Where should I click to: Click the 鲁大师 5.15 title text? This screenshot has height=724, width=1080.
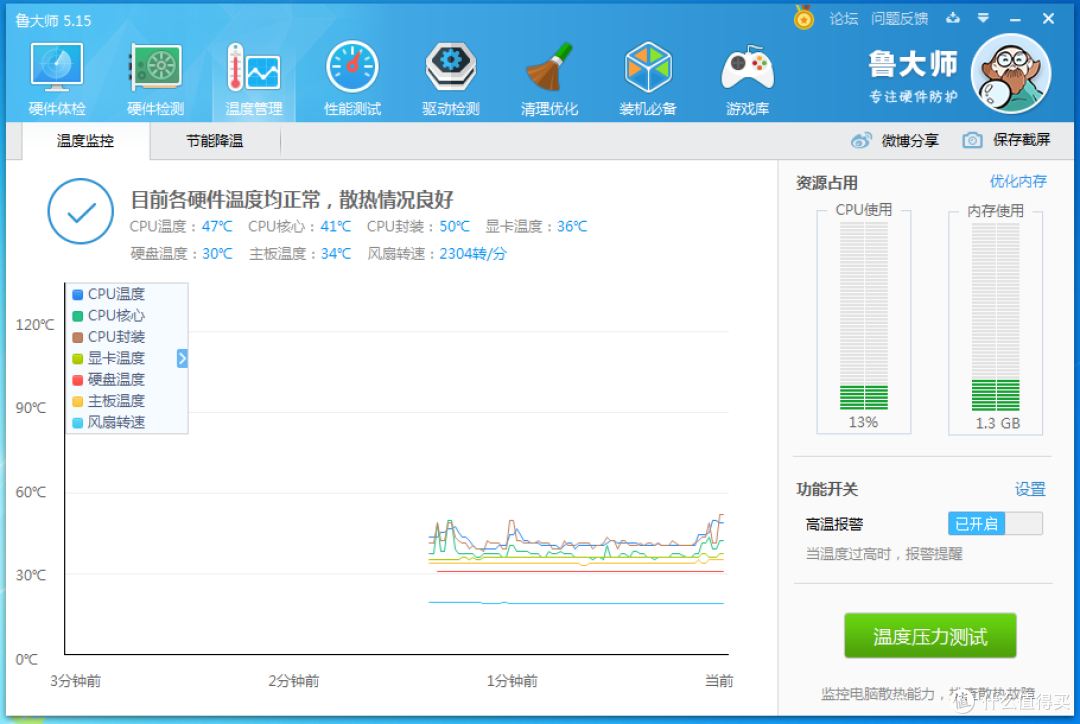point(53,21)
